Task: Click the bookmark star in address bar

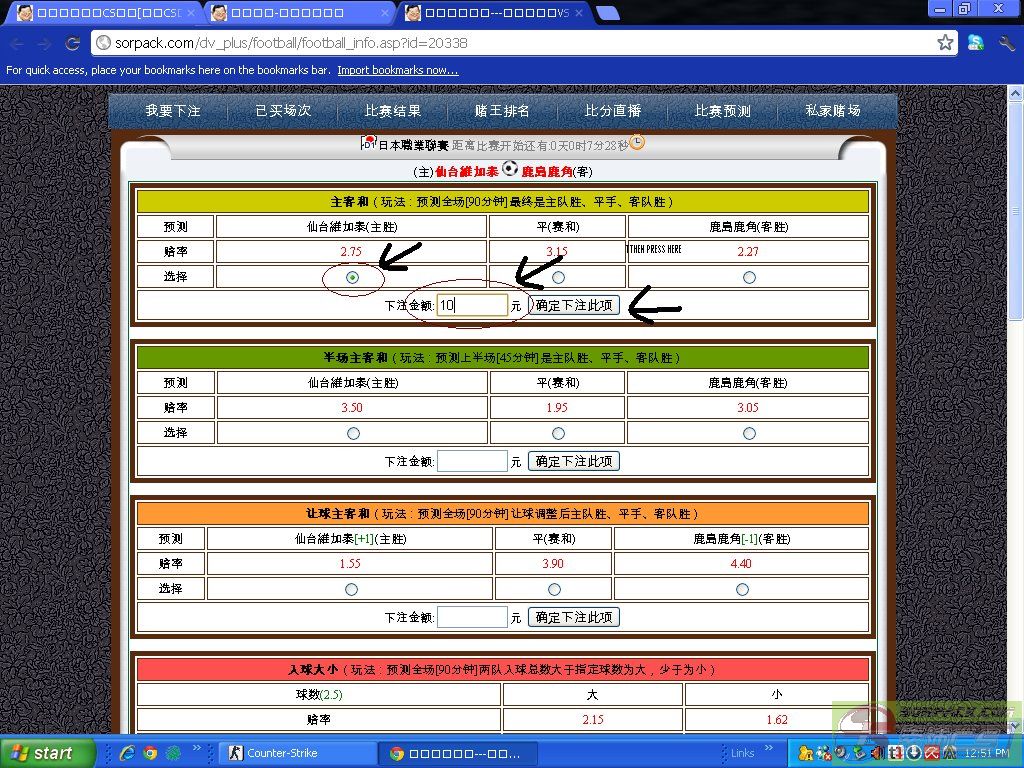Action: point(945,43)
